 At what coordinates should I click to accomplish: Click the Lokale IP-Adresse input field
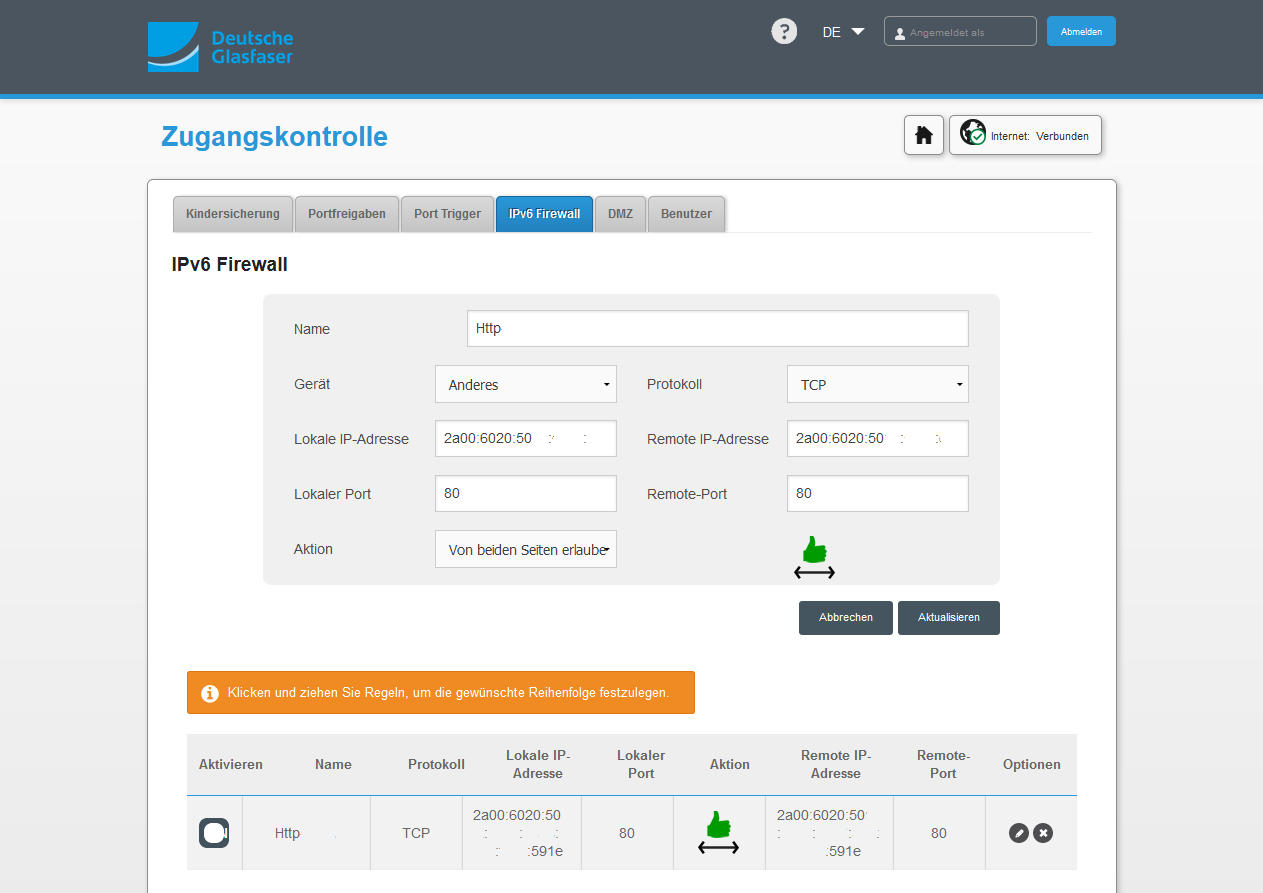tap(526, 438)
